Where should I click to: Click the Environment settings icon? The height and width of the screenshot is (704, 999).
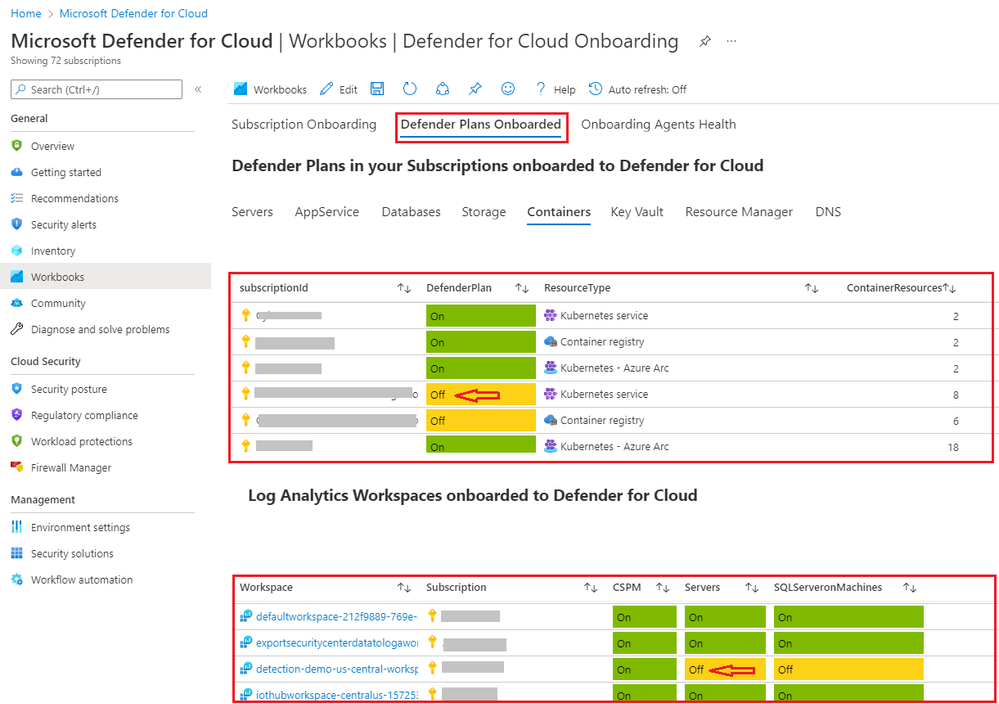click(17, 527)
